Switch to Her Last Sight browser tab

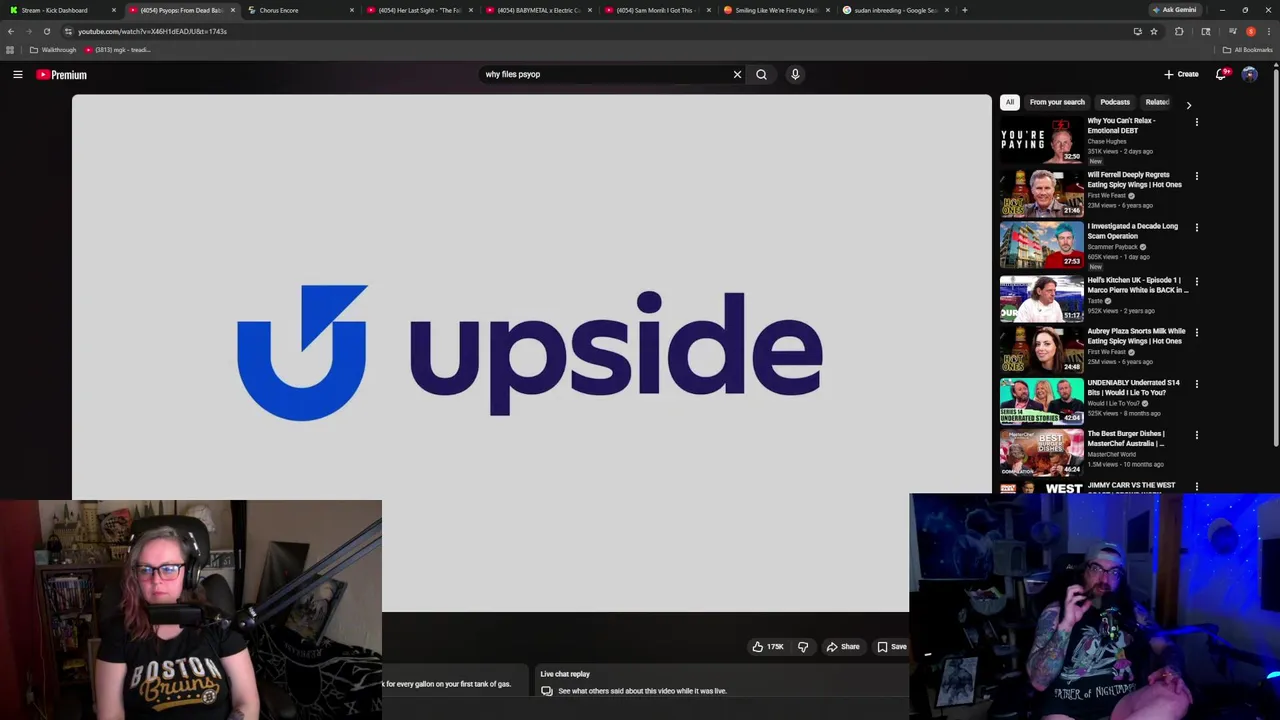click(418, 10)
